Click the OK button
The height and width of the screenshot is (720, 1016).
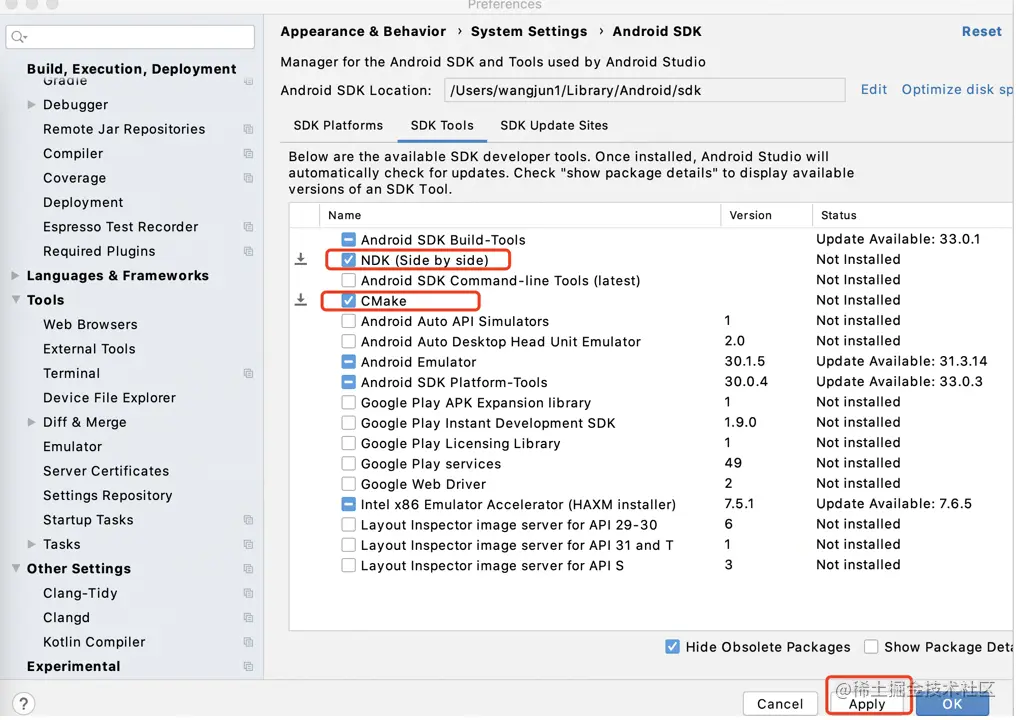952,703
